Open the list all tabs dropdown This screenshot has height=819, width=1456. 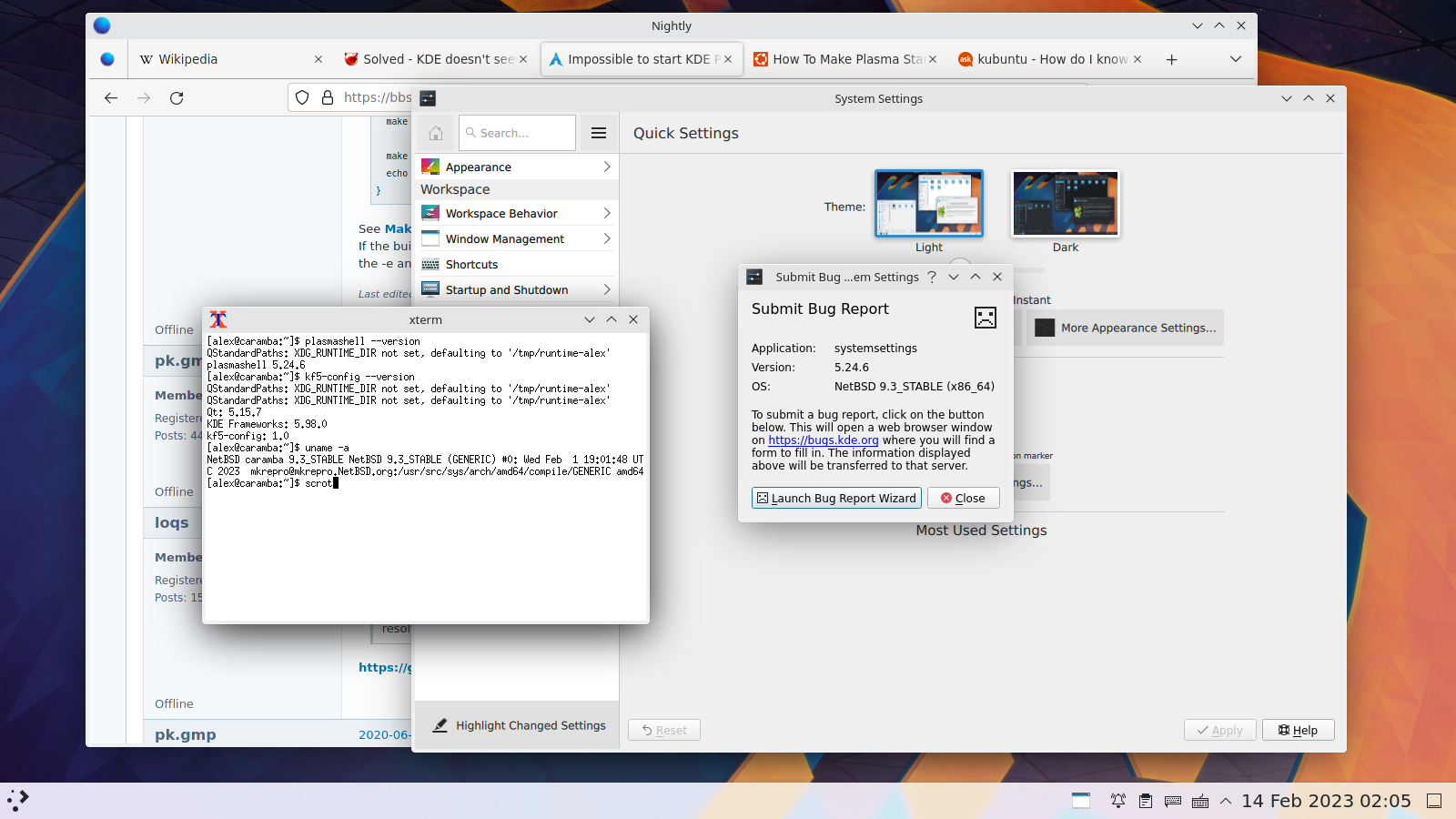[x=1236, y=59]
